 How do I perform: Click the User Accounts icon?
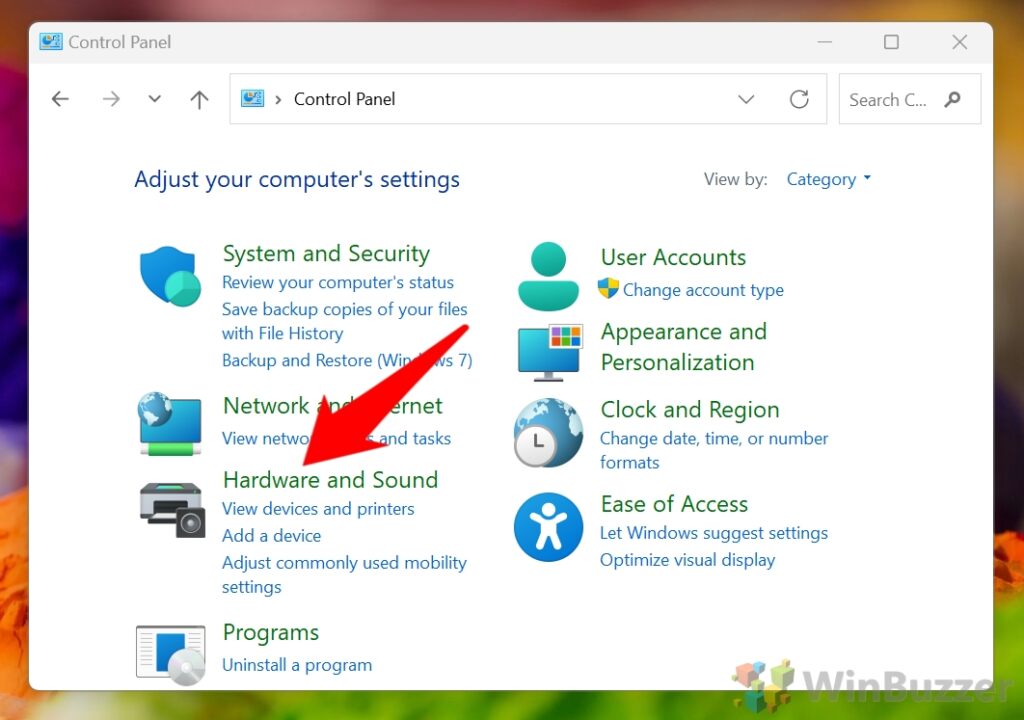point(547,272)
